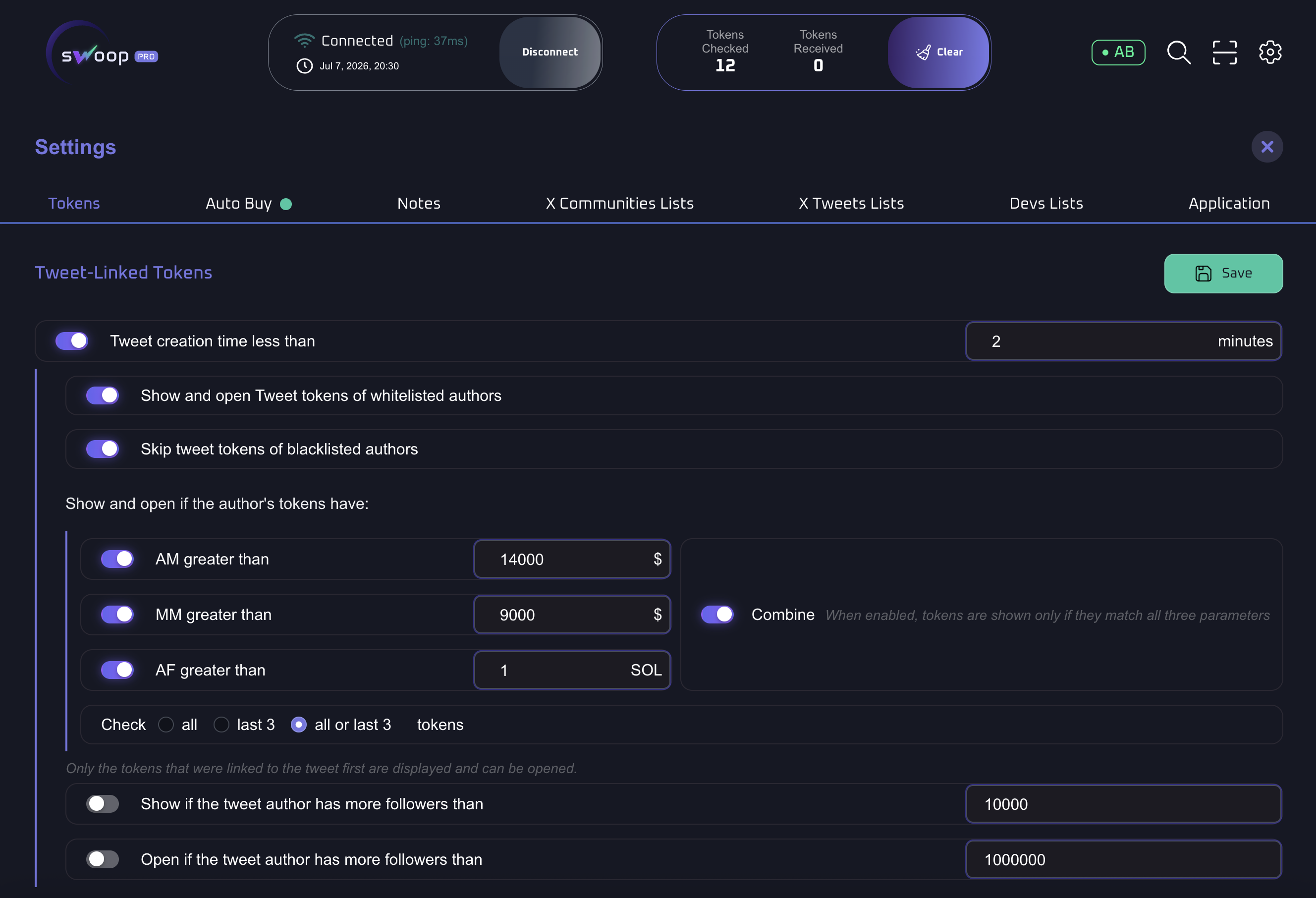1316x898 pixels.
Task: Click the note about tokens linked first
Action: pyautogui.click(x=321, y=768)
